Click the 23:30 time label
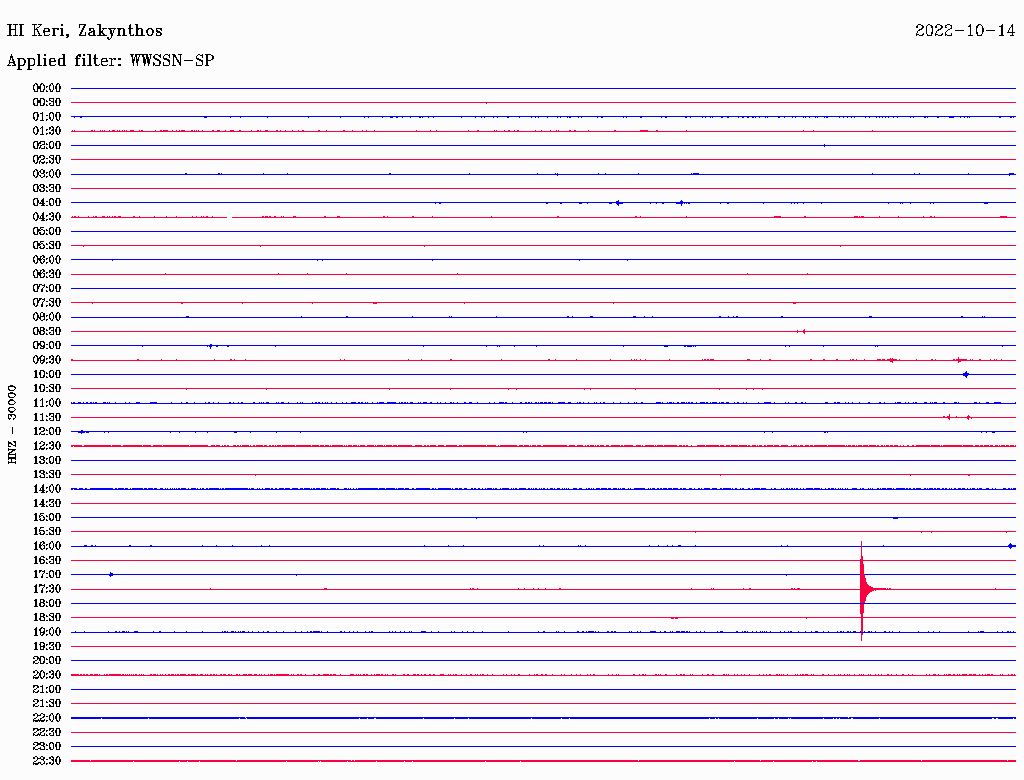The height and width of the screenshot is (780, 1024). coord(46,761)
